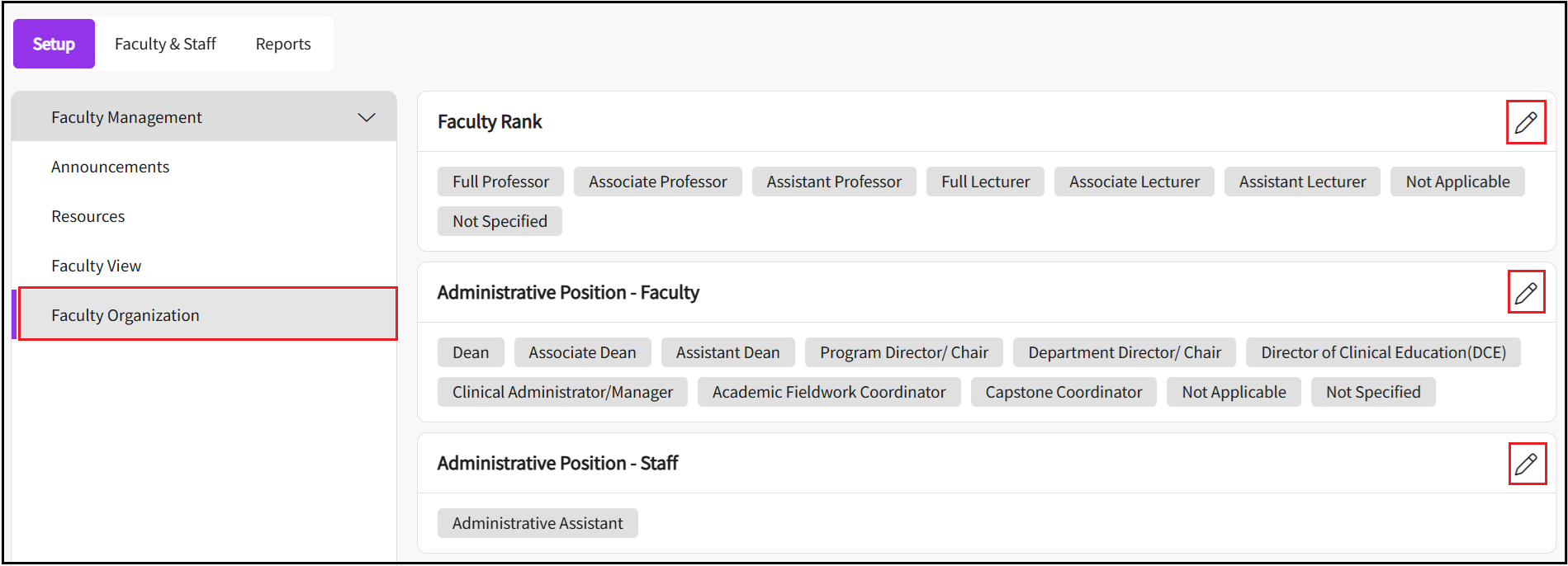Open the Reports tab
The width and height of the screenshot is (1568, 566).
point(283,44)
